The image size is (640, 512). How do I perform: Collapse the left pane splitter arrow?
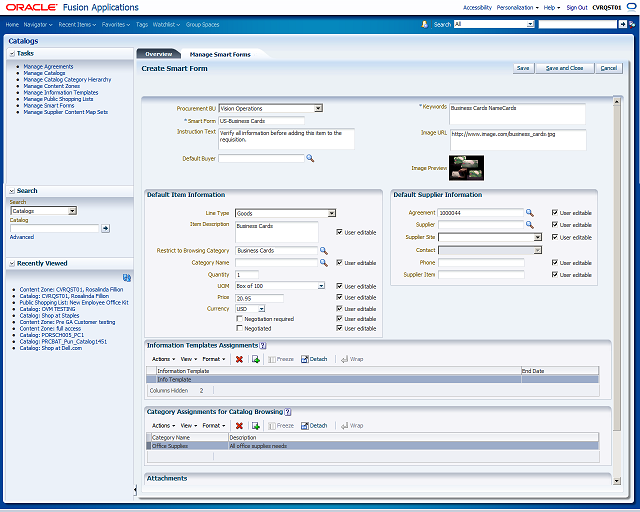click(x=135, y=489)
